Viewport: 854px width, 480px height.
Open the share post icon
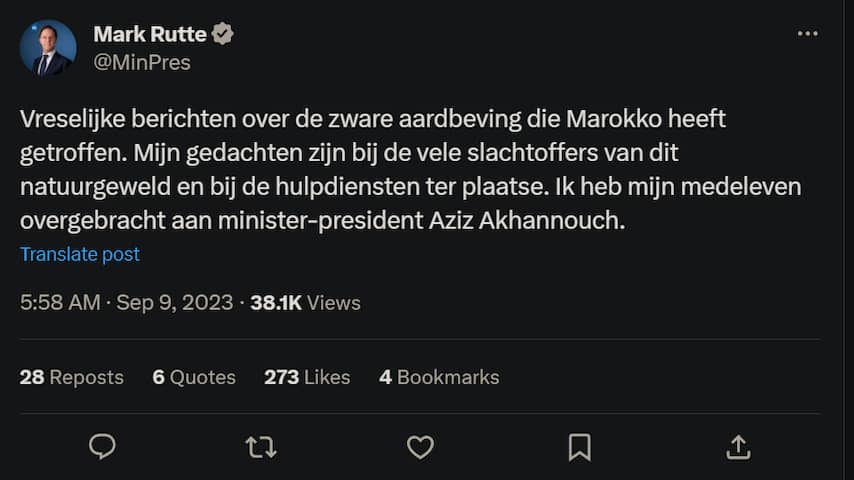coord(738,446)
